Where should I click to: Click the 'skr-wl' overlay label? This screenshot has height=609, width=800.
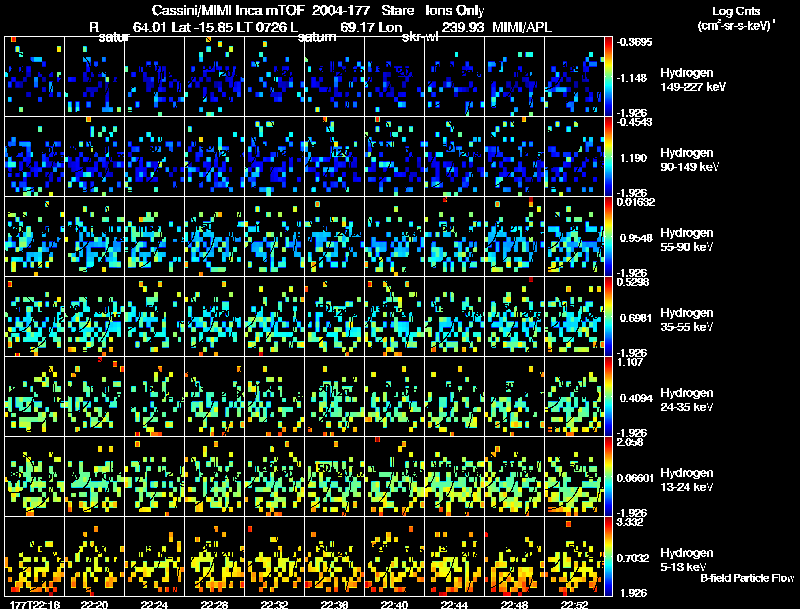click(x=420, y=37)
